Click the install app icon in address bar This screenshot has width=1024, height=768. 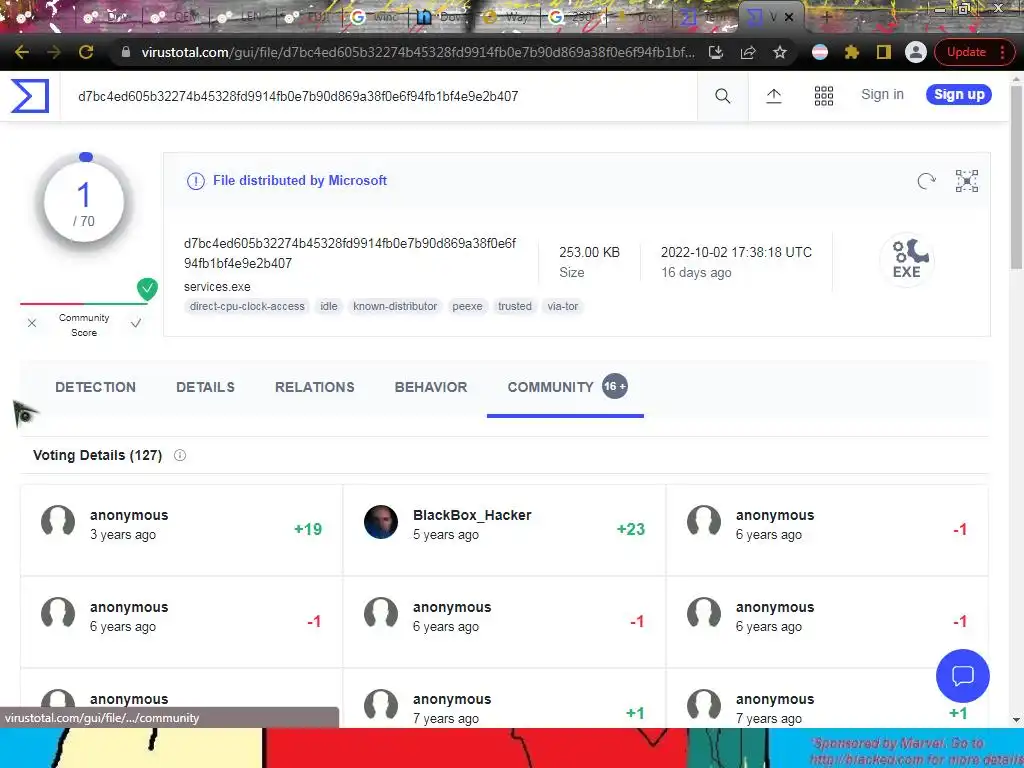pos(716,52)
